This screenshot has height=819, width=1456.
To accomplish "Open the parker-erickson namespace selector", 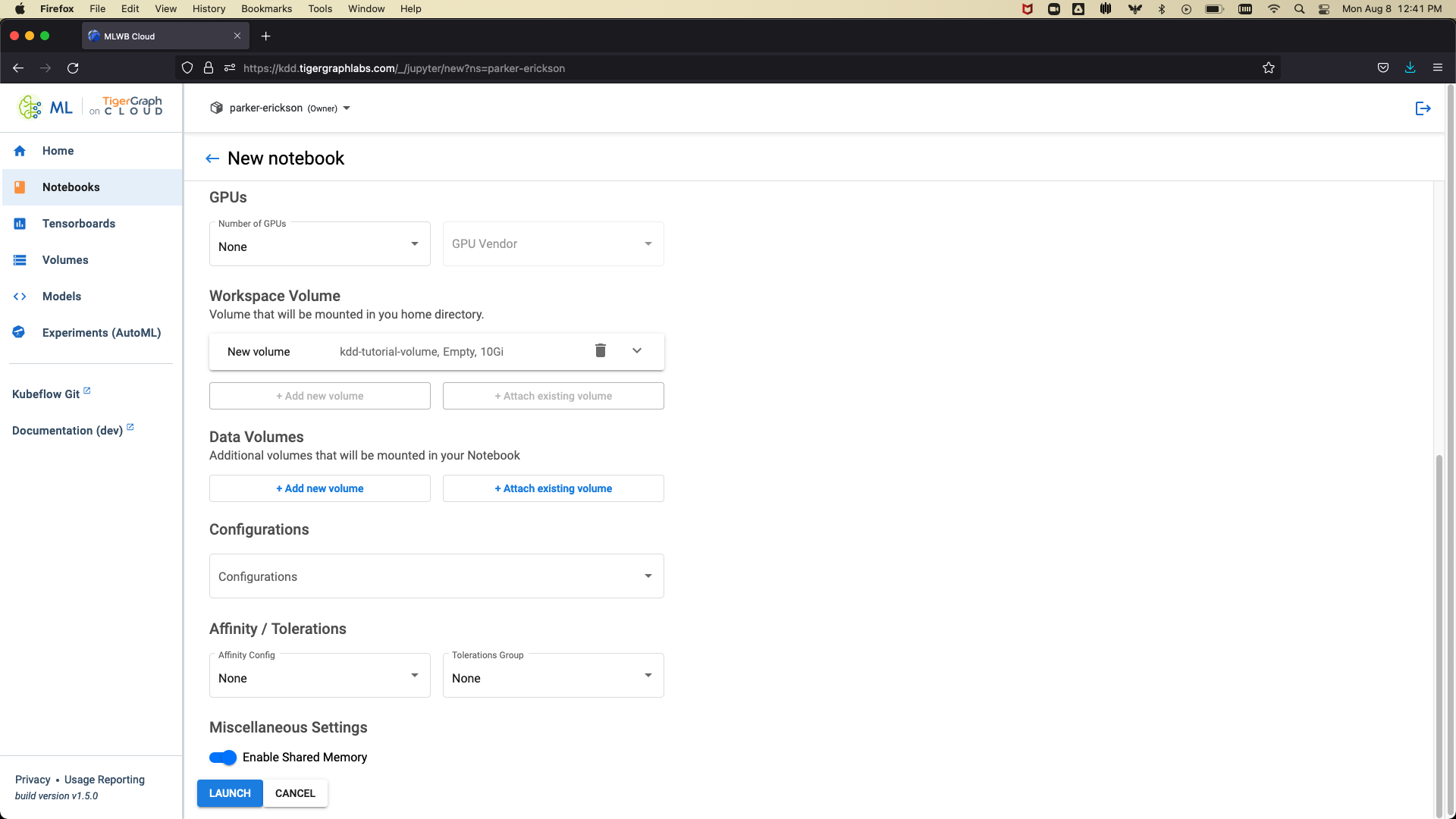I will click(281, 108).
